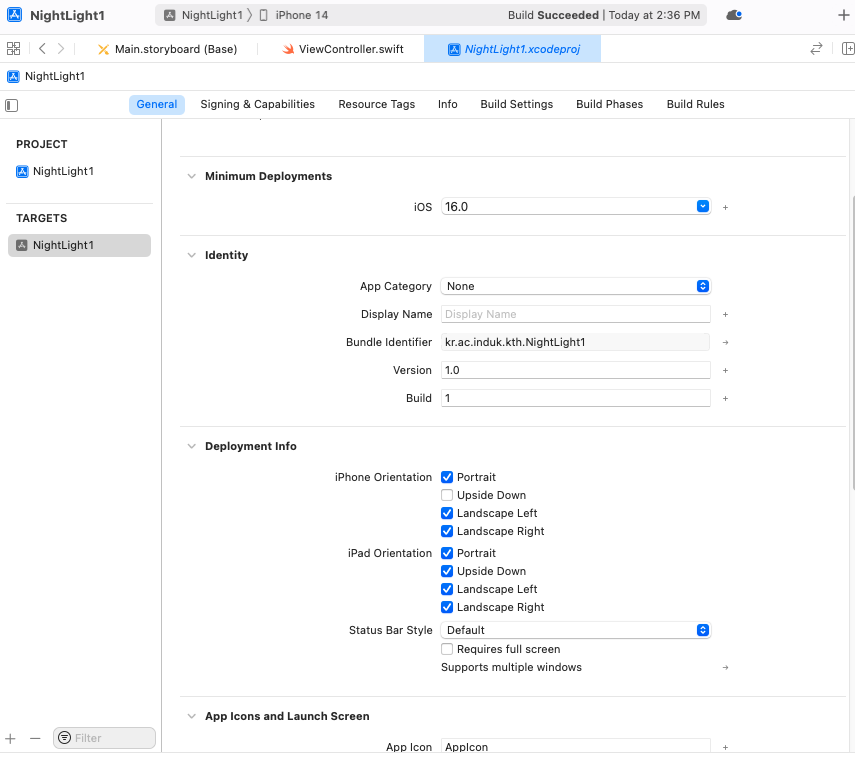Uncheck iPhone Landscape Left
855x758 pixels.
click(x=447, y=513)
